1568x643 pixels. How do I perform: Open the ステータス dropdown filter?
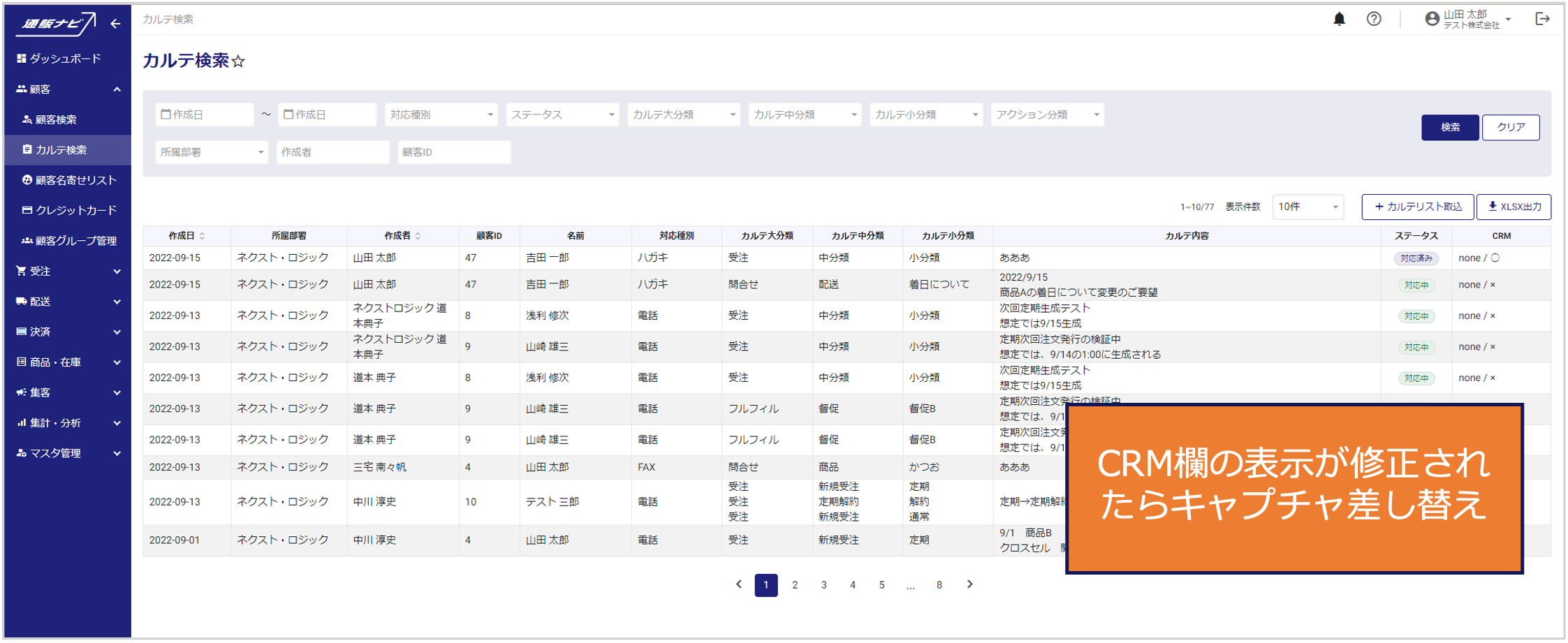(562, 114)
